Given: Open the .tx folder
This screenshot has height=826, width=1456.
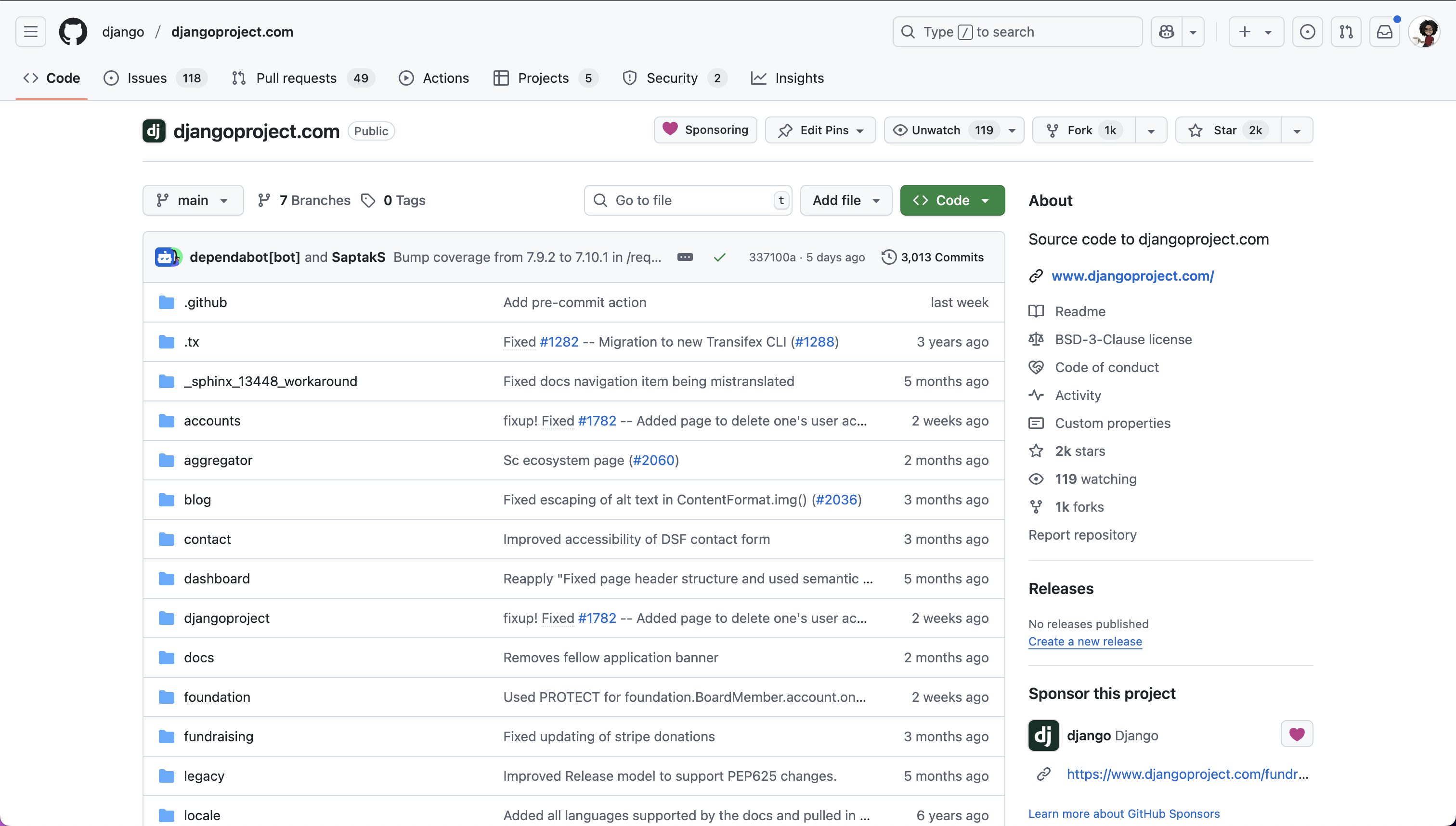Looking at the screenshot, I should click(191, 342).
